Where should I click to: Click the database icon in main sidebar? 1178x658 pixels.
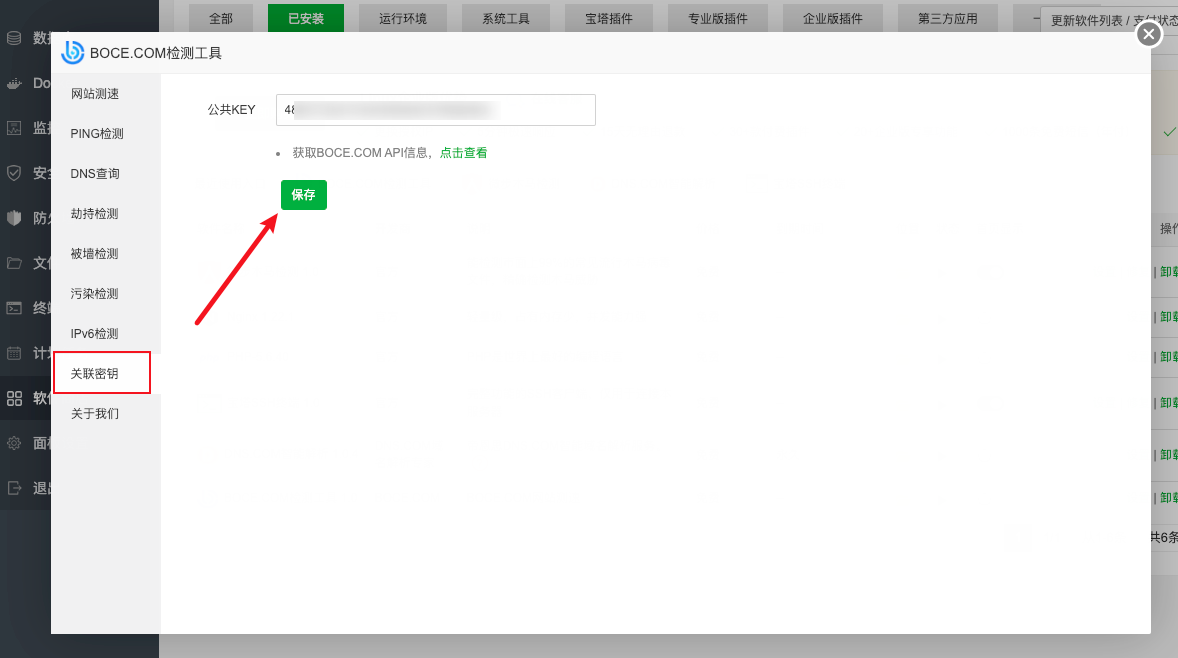(14, 38)
